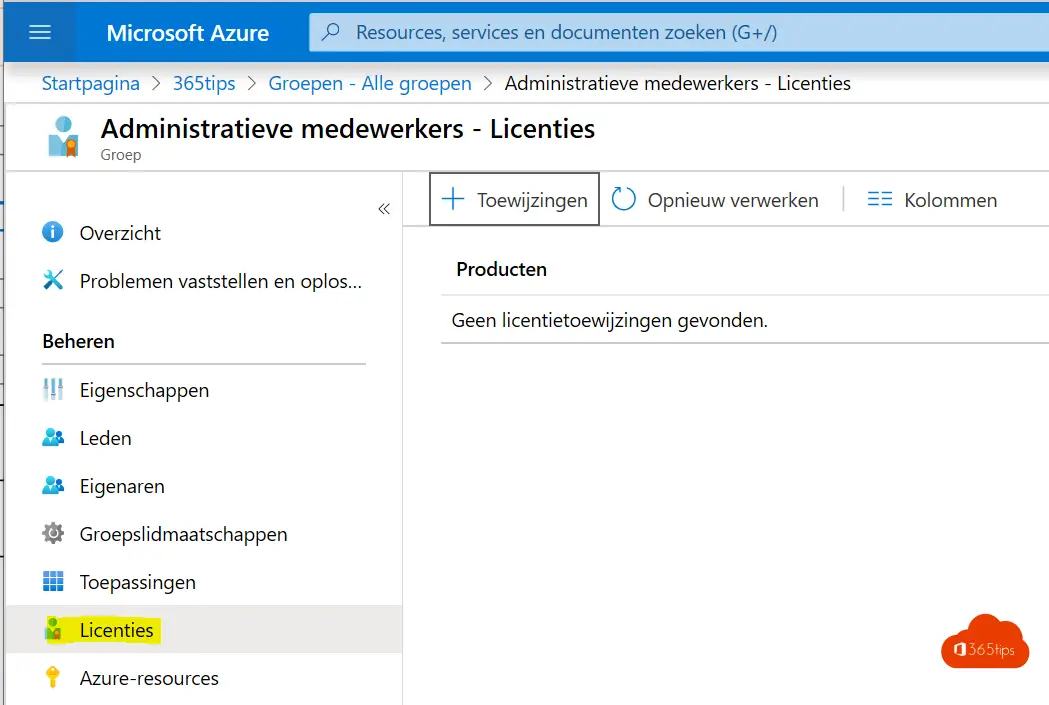Viewport: 1049px width, 705px height.
Task: Click the Groepslidmaatschappen gear icon
Action: point(53,534)
